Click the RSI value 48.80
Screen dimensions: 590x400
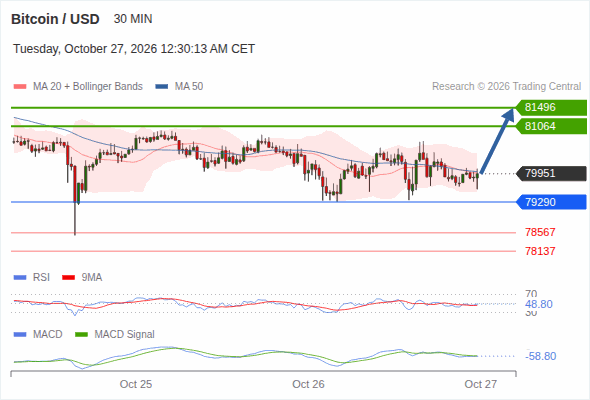point(539,304)
